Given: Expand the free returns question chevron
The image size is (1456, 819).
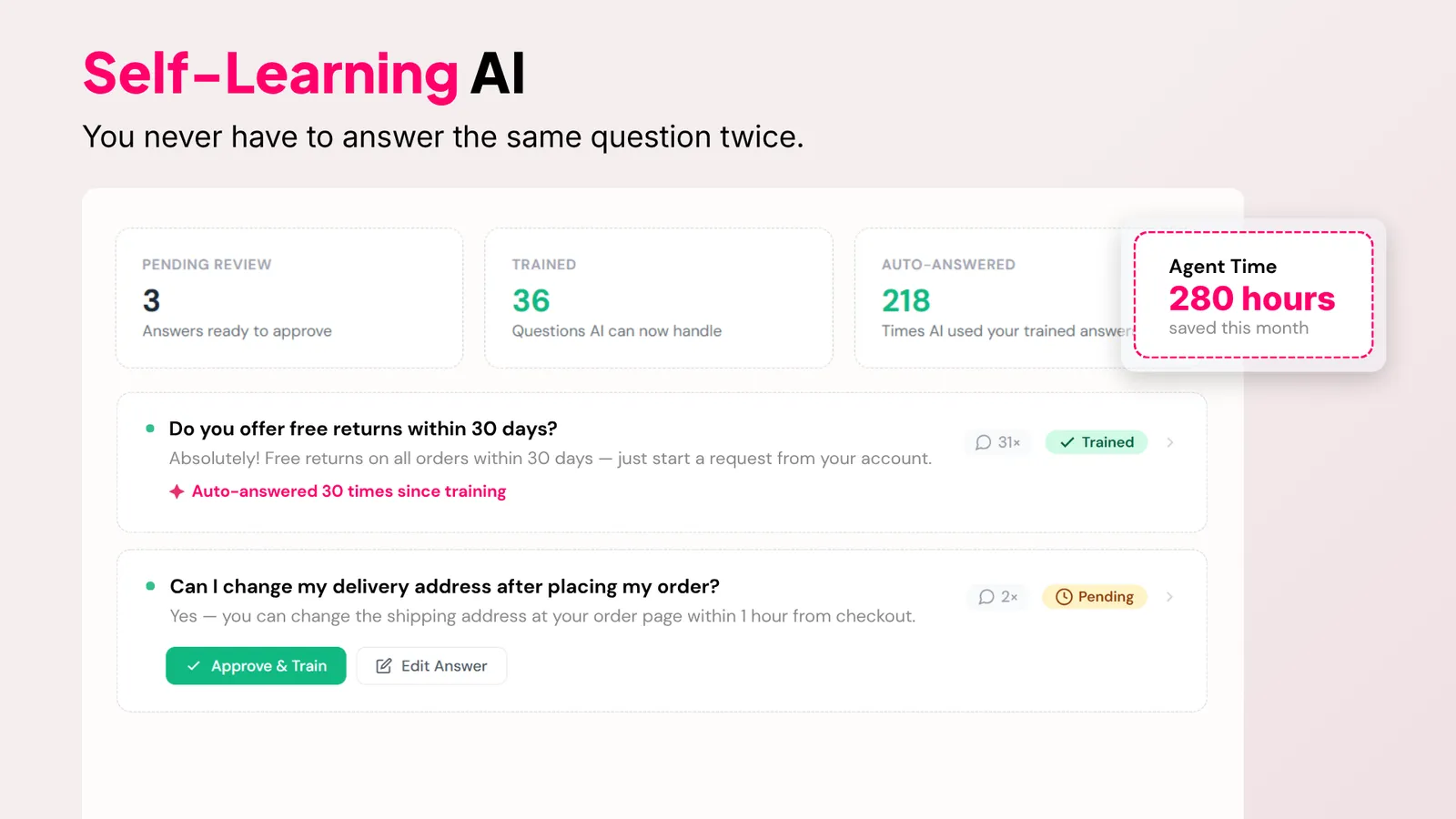Looking at the screenshot, I should click(x=1170, y=442).
